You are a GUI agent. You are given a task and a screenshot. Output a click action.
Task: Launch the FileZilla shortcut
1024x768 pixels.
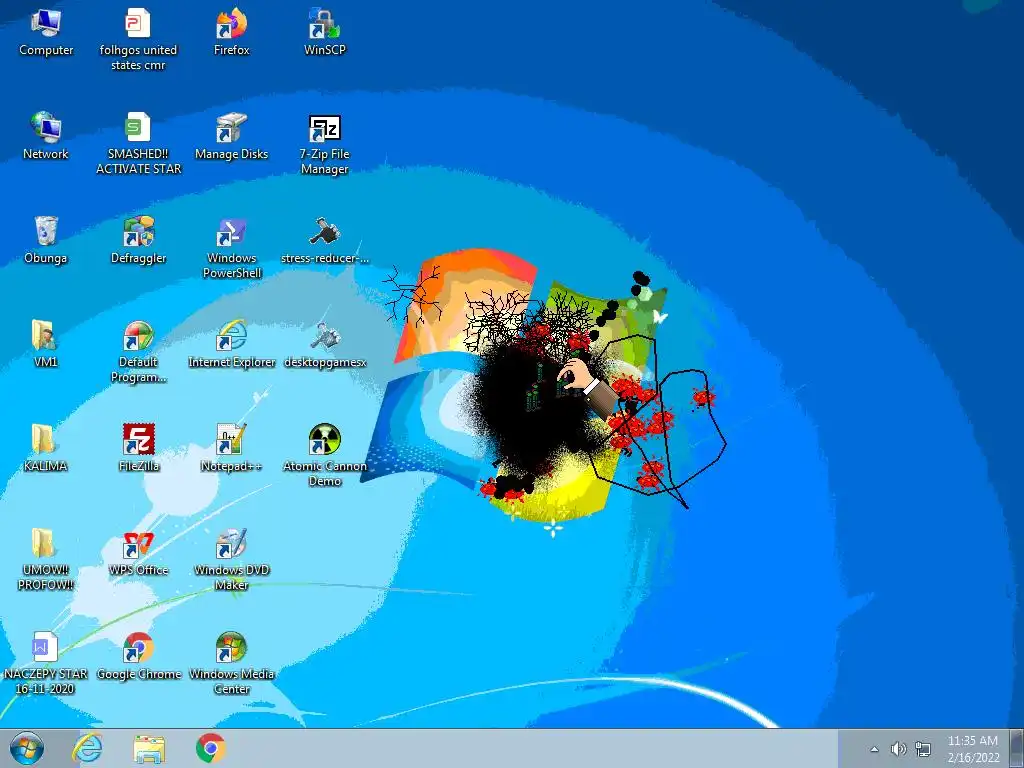pos(138,447)
